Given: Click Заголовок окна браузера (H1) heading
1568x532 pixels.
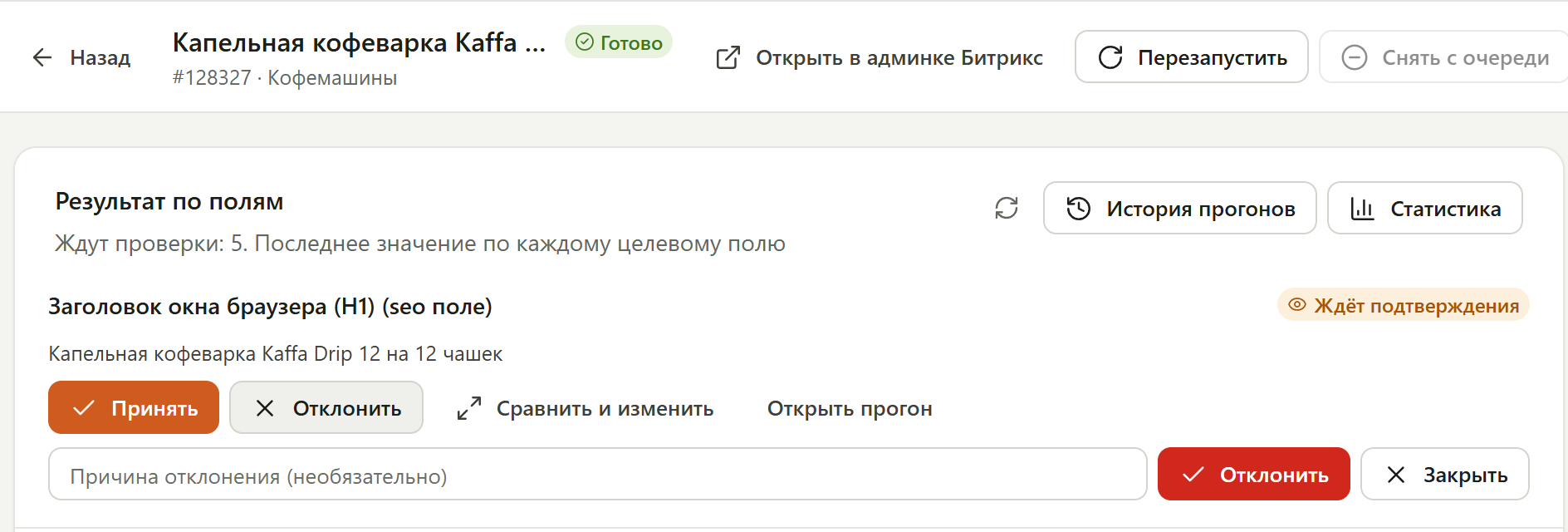Looking at the screenshot, I should [270, 306].
